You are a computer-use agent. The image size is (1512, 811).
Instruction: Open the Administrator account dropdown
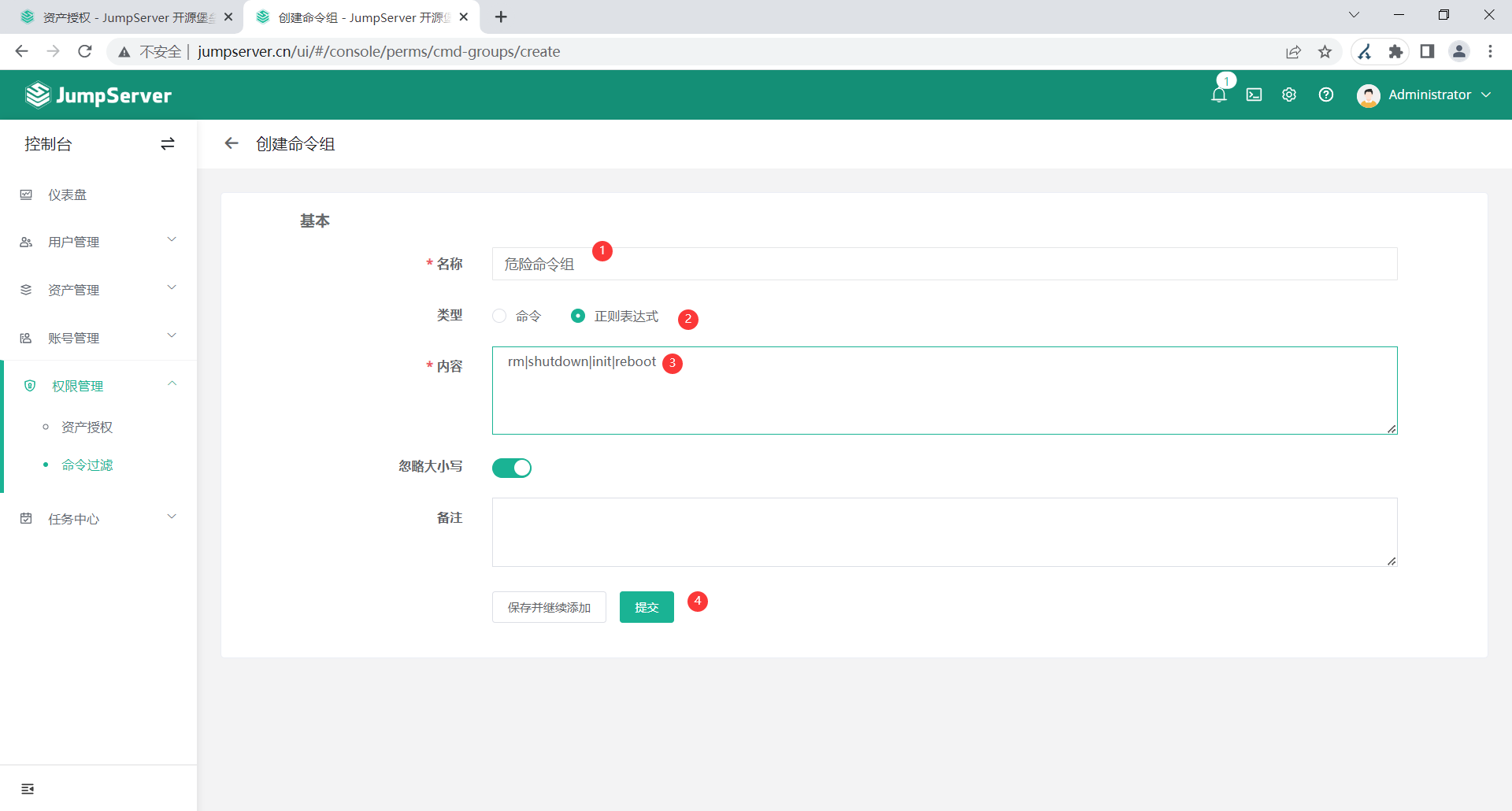[x=1486, y=94]
